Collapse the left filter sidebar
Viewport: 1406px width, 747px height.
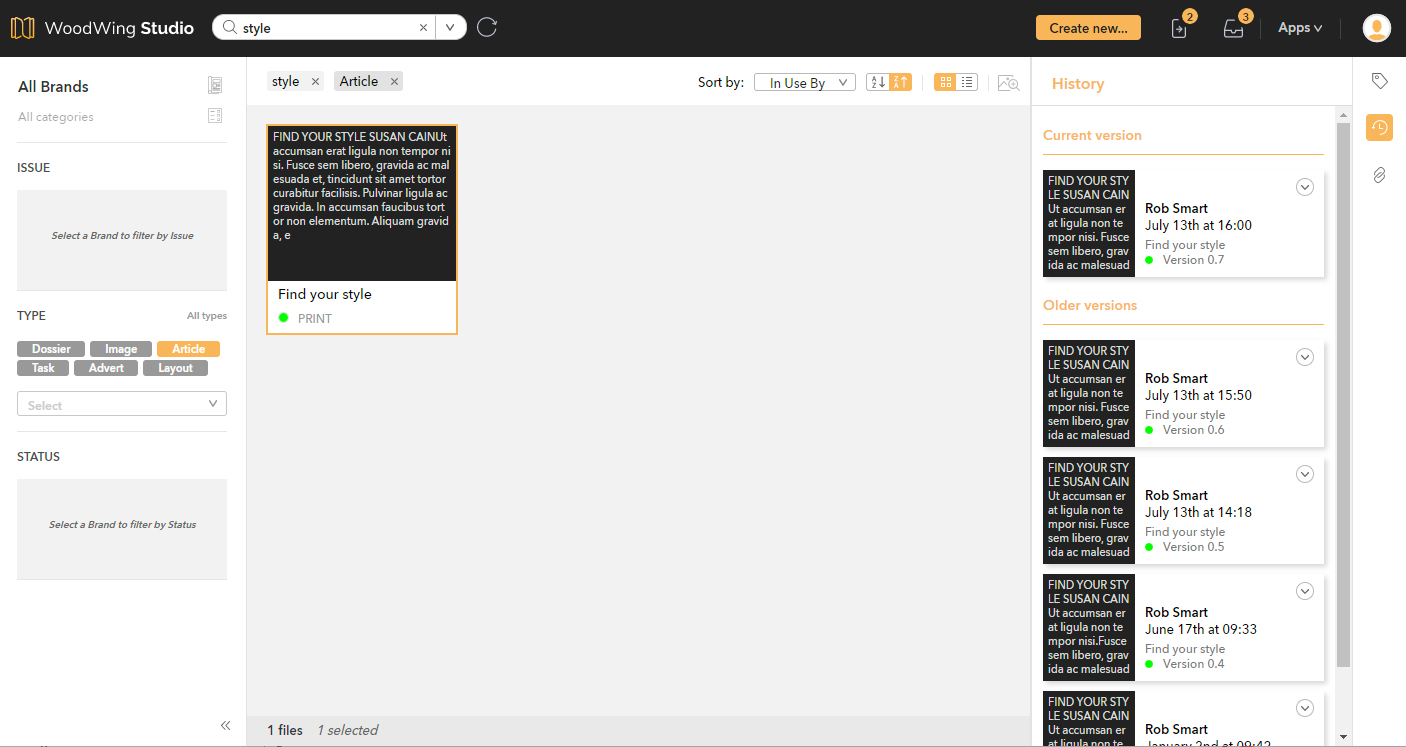(226, 726)
